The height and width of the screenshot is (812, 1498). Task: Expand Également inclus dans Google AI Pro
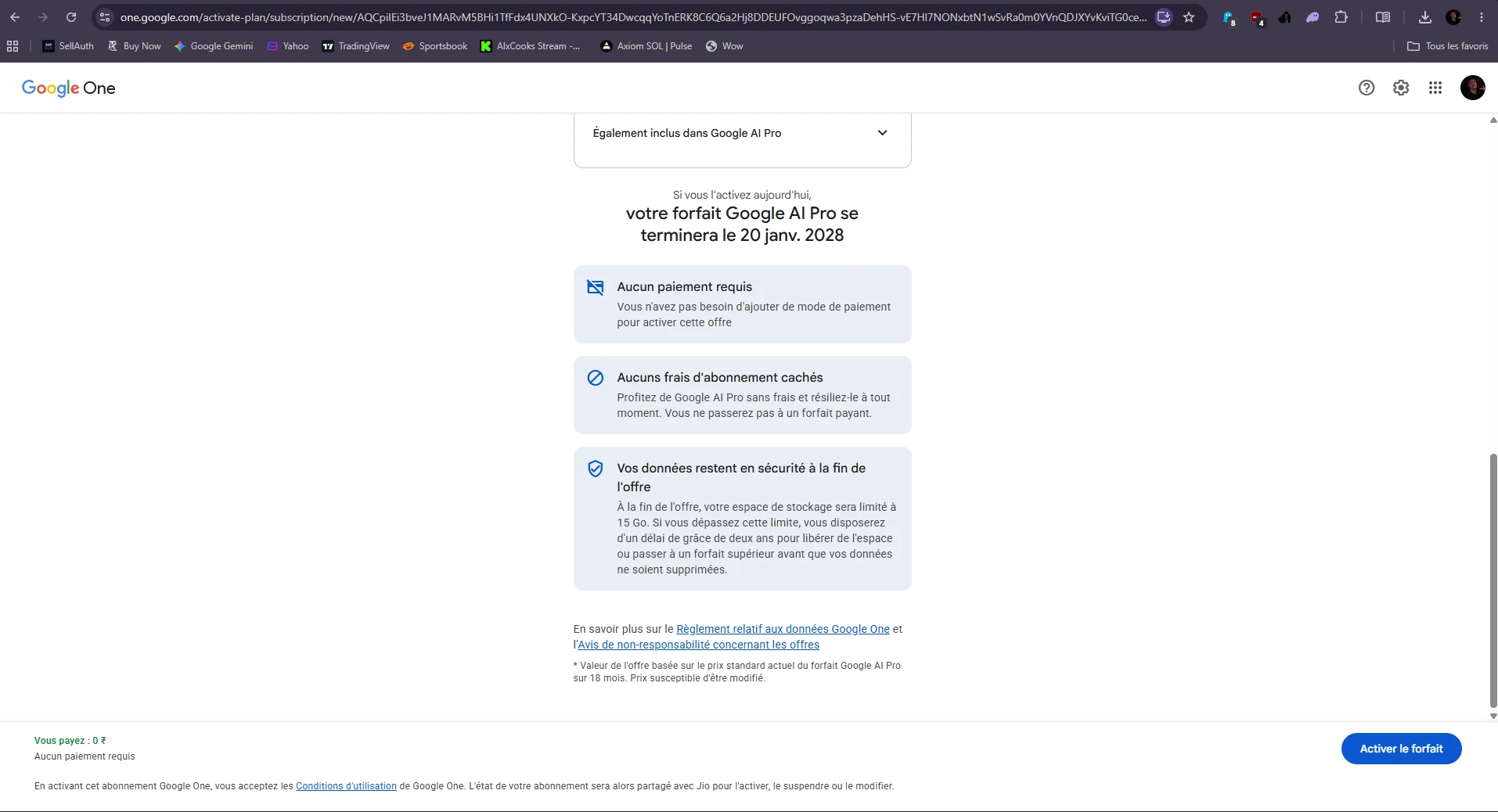[742, 133]
